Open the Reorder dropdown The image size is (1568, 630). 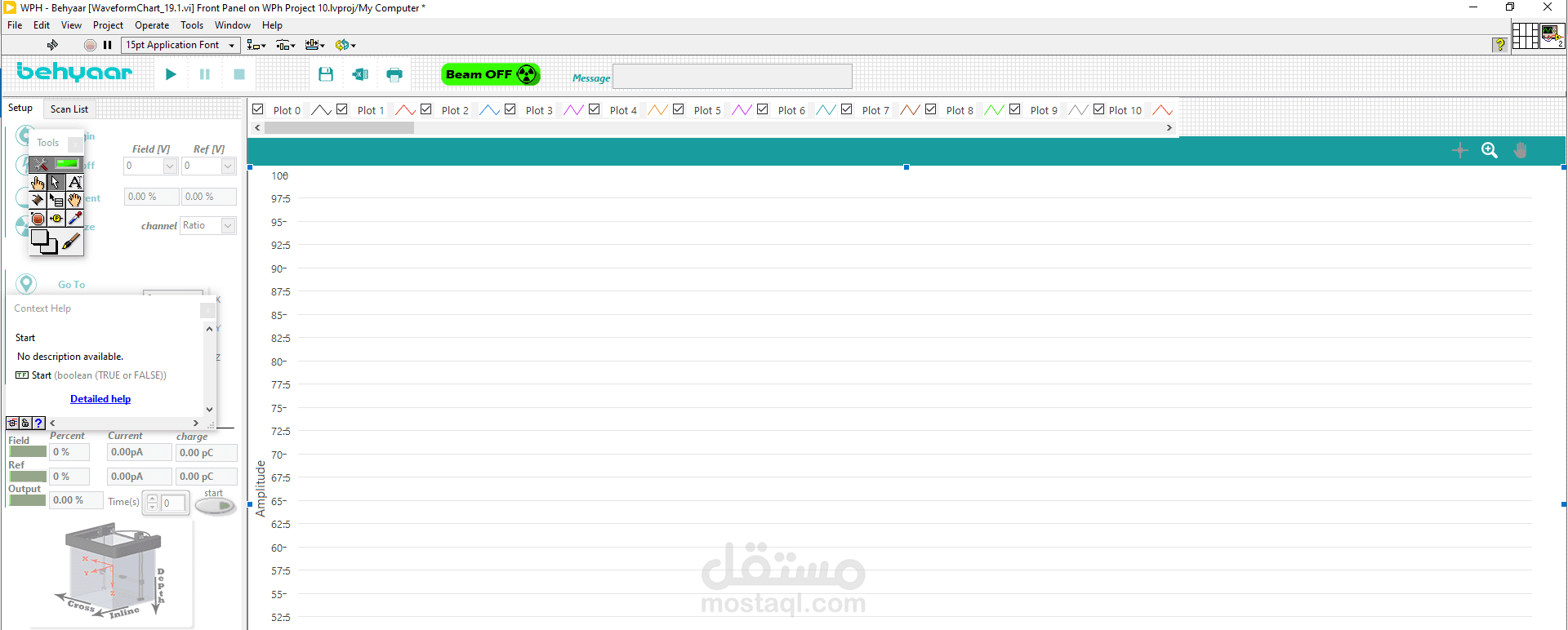pos(345,45)
